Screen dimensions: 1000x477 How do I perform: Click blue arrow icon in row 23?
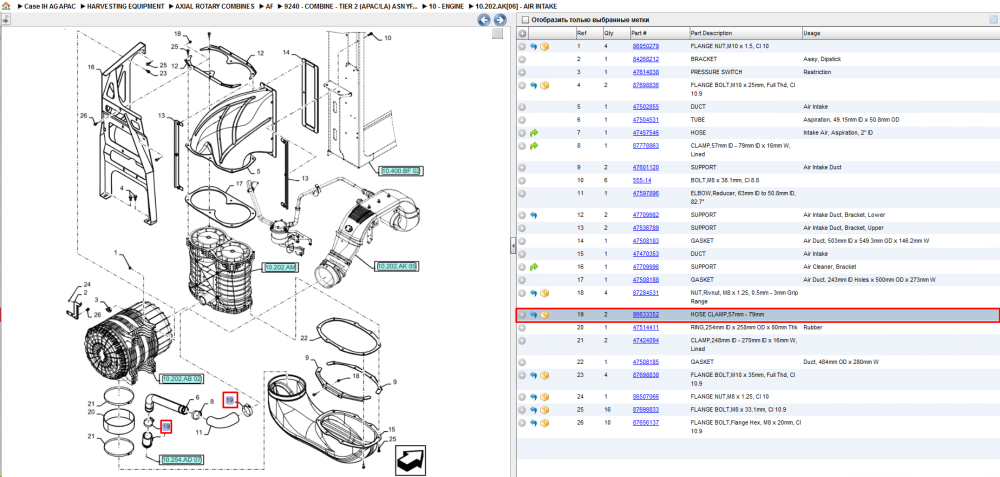[534, 375]
